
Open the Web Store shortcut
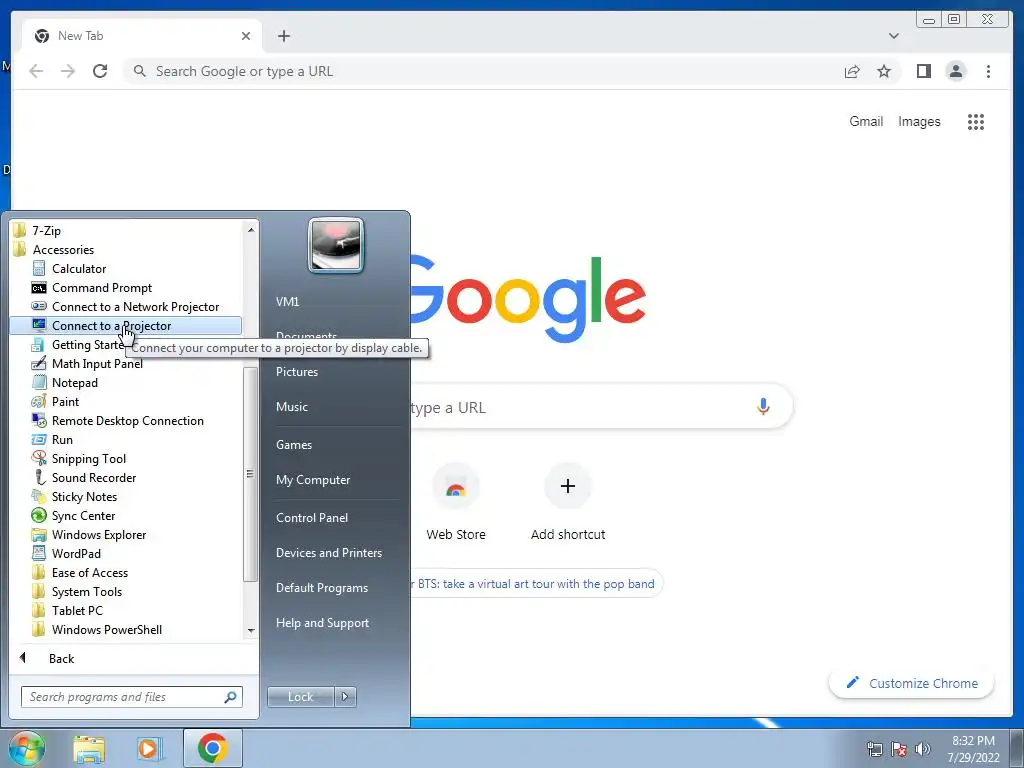(456, 502)
